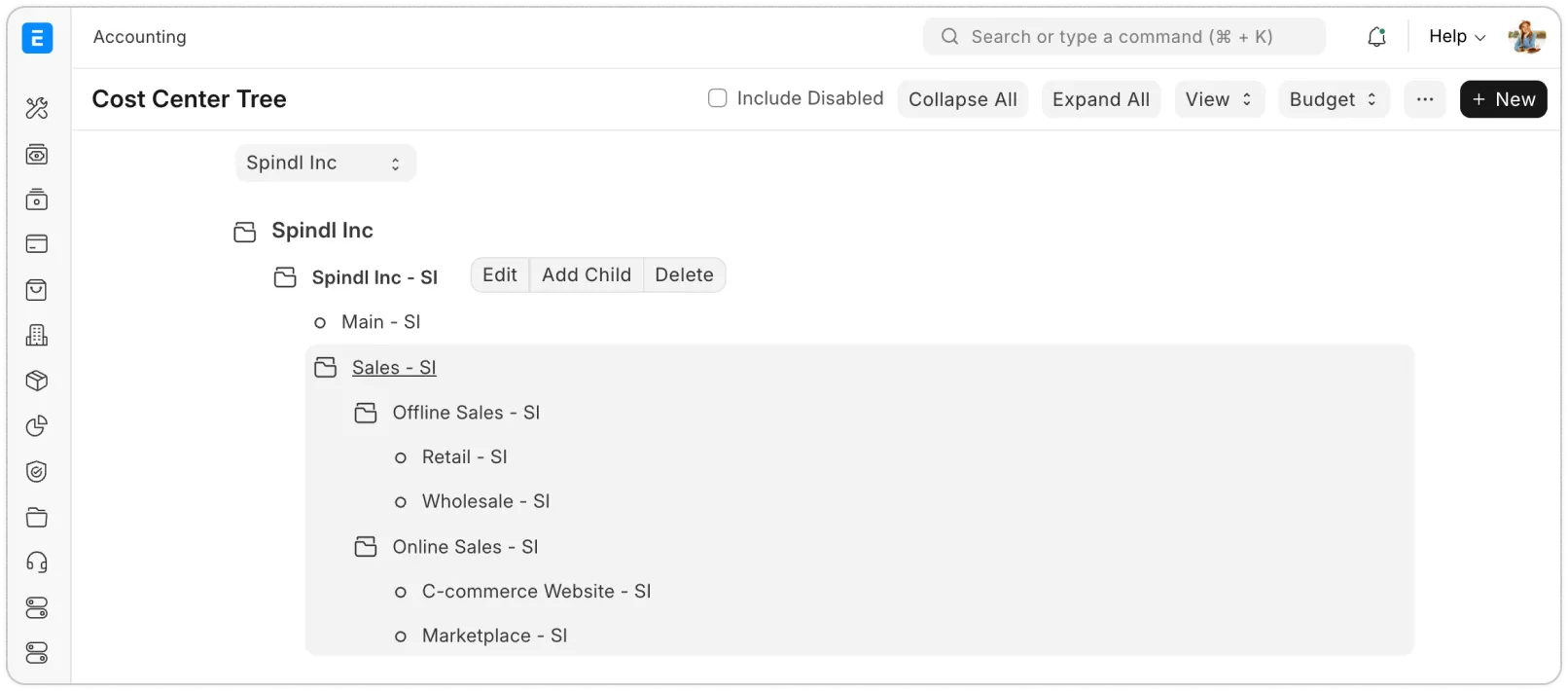Click the Add Child button
The image size is (1568, 691).
pos(587,275)
